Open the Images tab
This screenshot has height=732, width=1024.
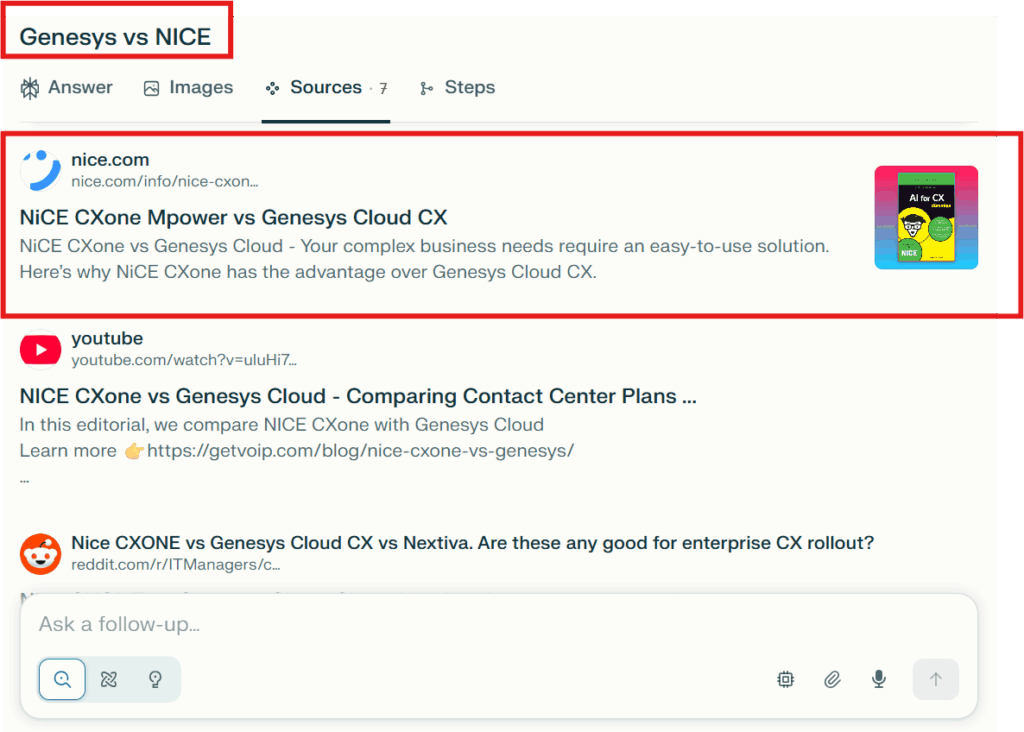tap(188, 88)
